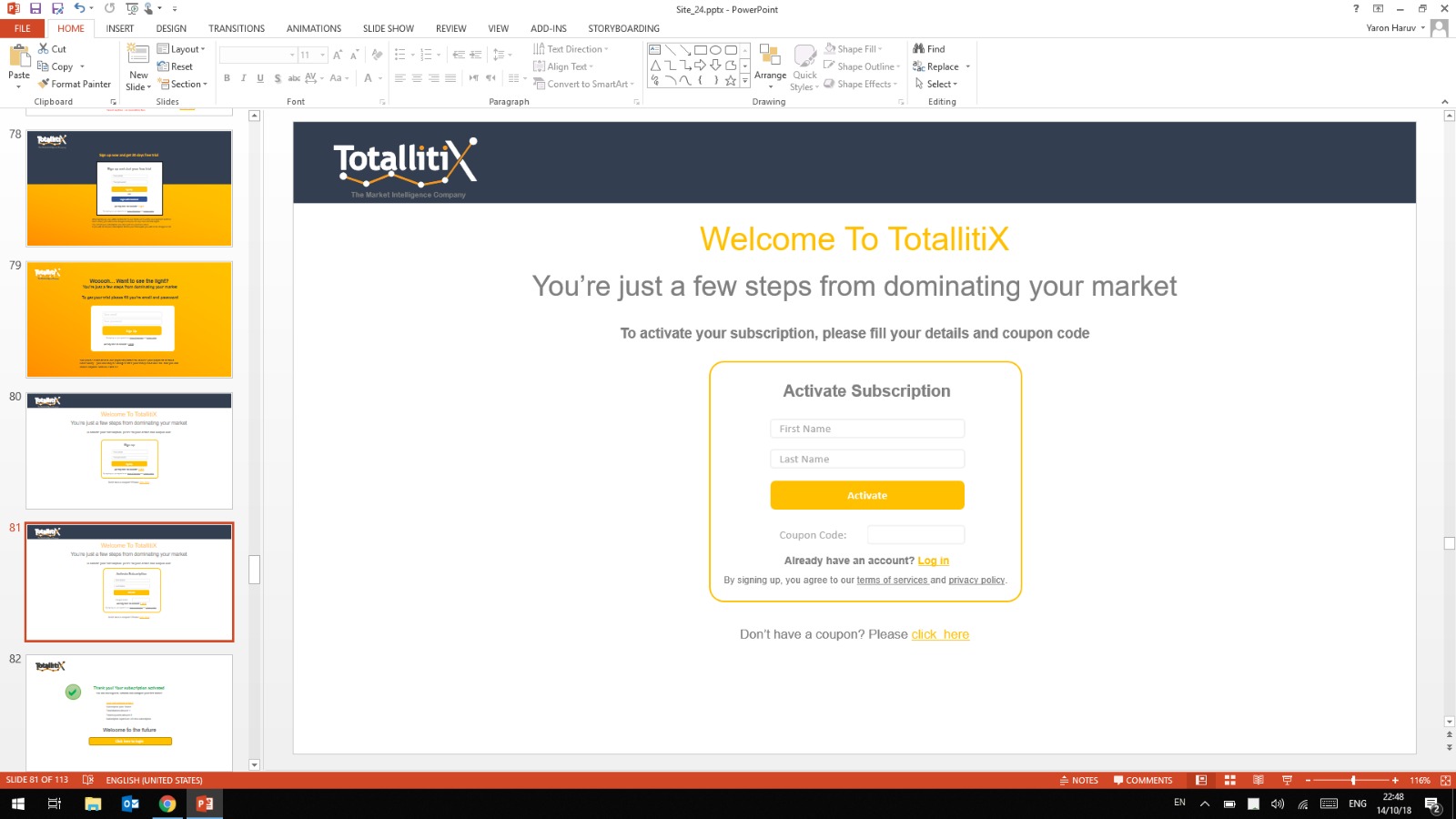
Task: Undo the last action
Action: (x=79, y=9)
